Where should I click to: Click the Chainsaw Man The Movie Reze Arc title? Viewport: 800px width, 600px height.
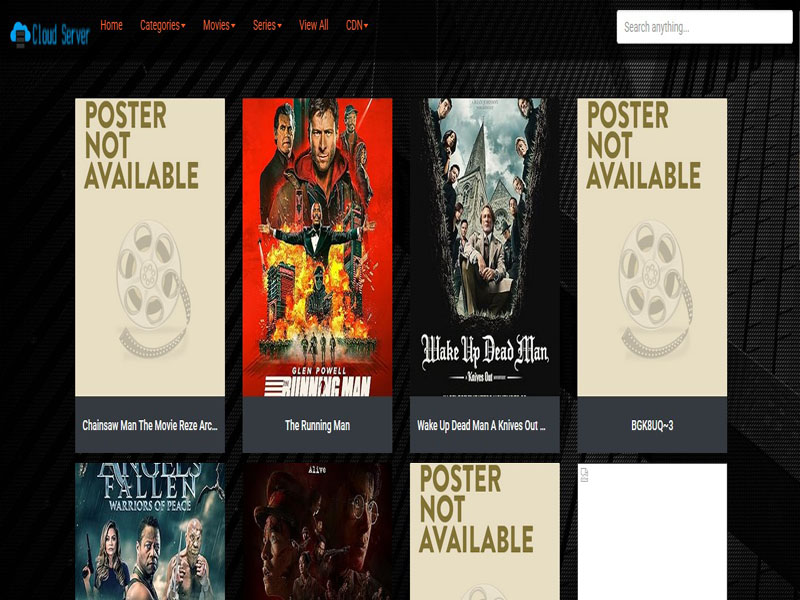150,426
